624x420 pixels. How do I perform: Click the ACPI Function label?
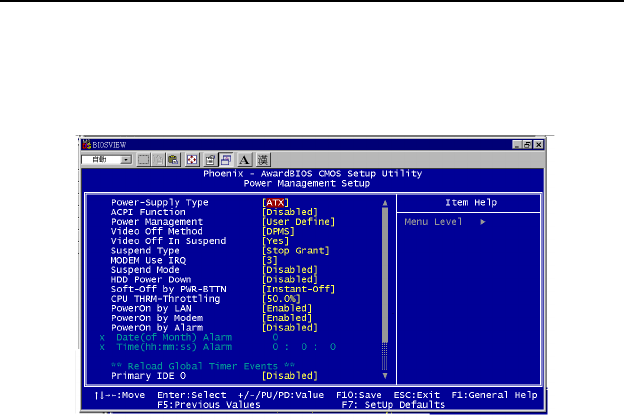tap(148, 212)
